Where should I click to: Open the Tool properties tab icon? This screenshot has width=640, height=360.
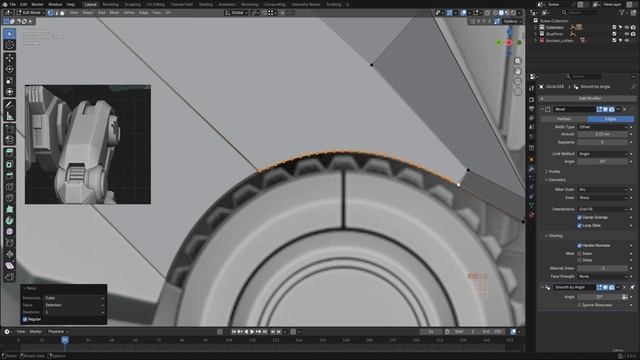pos(531,88)
